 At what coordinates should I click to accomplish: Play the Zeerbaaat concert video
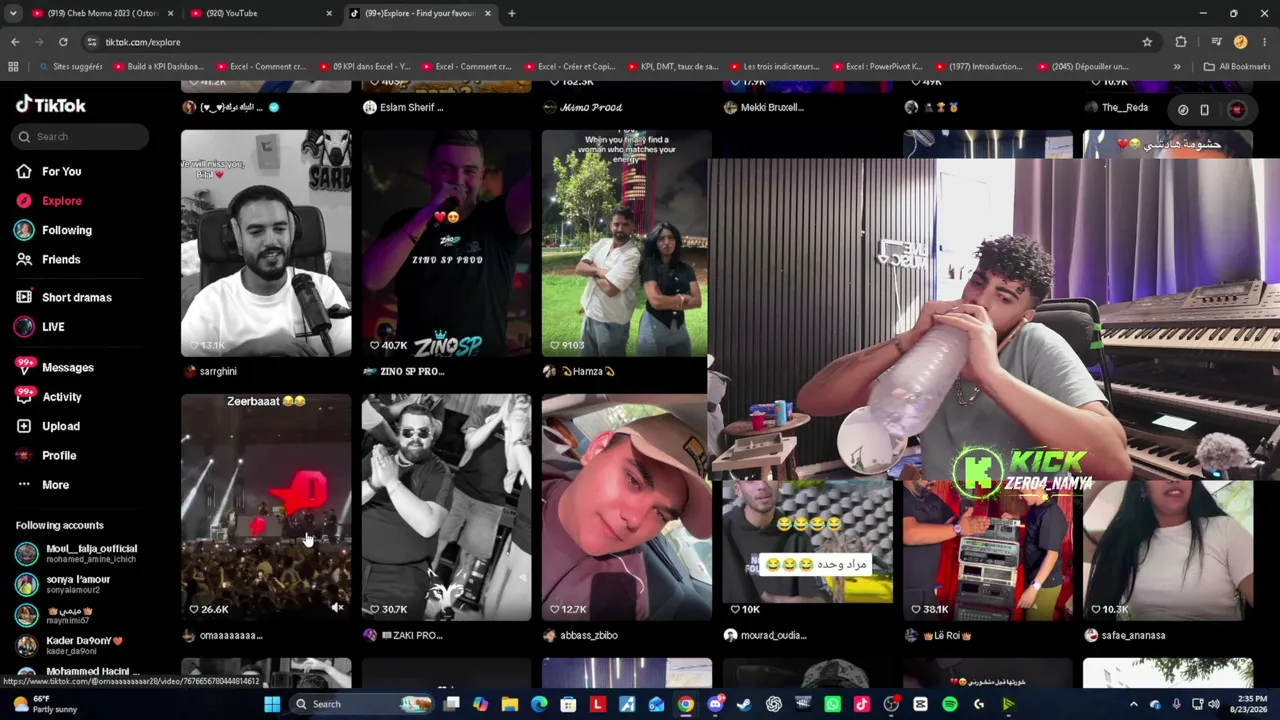266,507
